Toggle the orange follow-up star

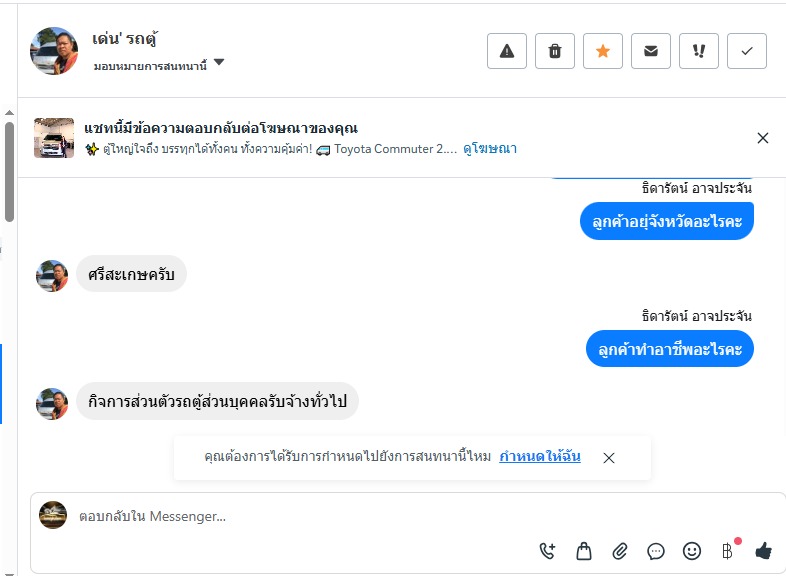pos(603,52)
